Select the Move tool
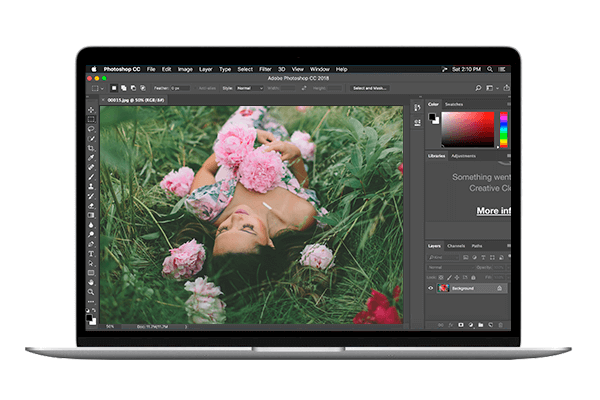 click(91, 110)
